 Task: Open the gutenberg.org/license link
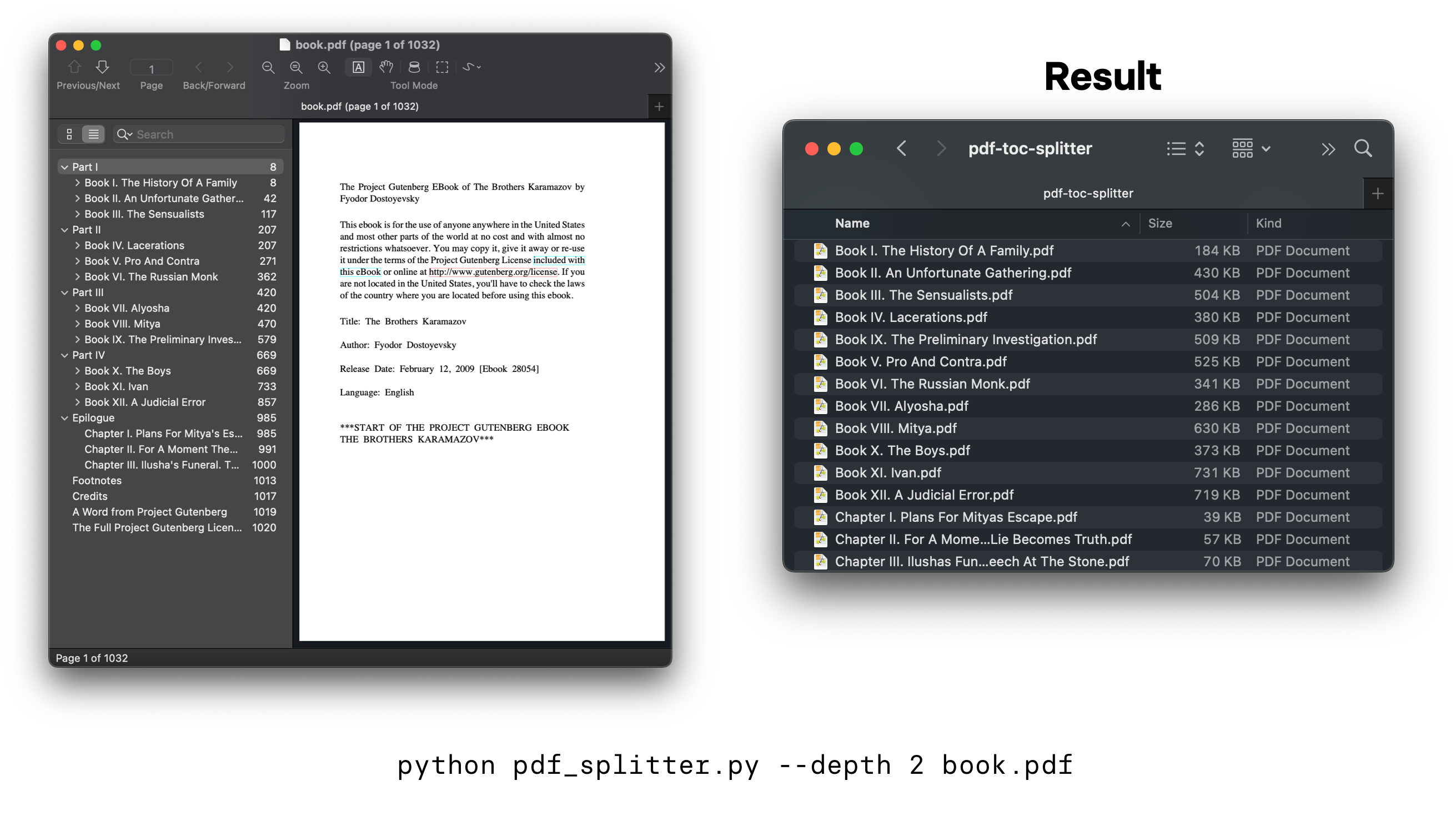pos(493,272)
